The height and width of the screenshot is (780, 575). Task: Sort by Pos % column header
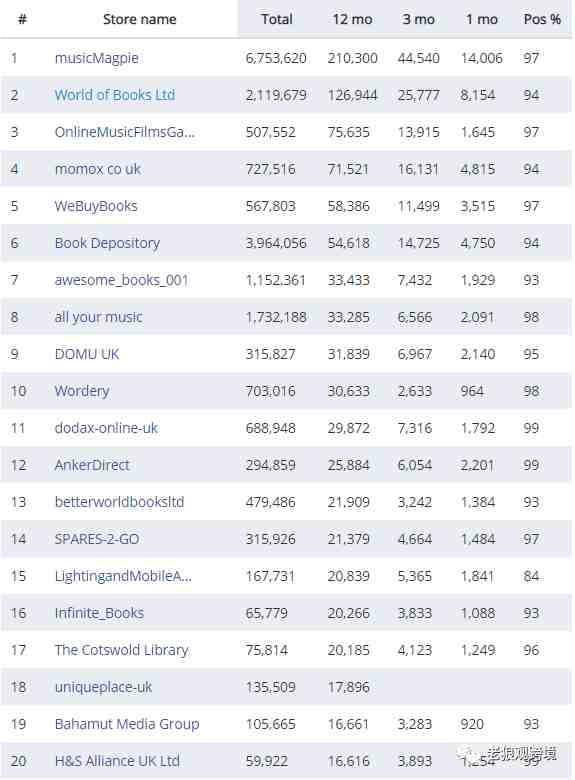[x=542, y=19]
